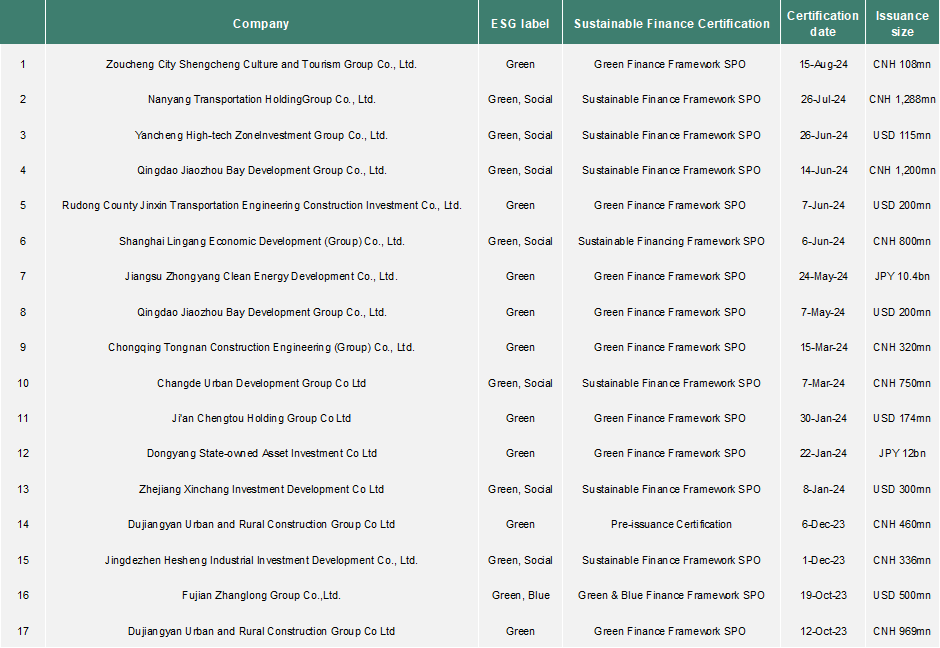Click the 7-May-24 certification date
This screenshot has width=940, height=648.
[823, 312]
